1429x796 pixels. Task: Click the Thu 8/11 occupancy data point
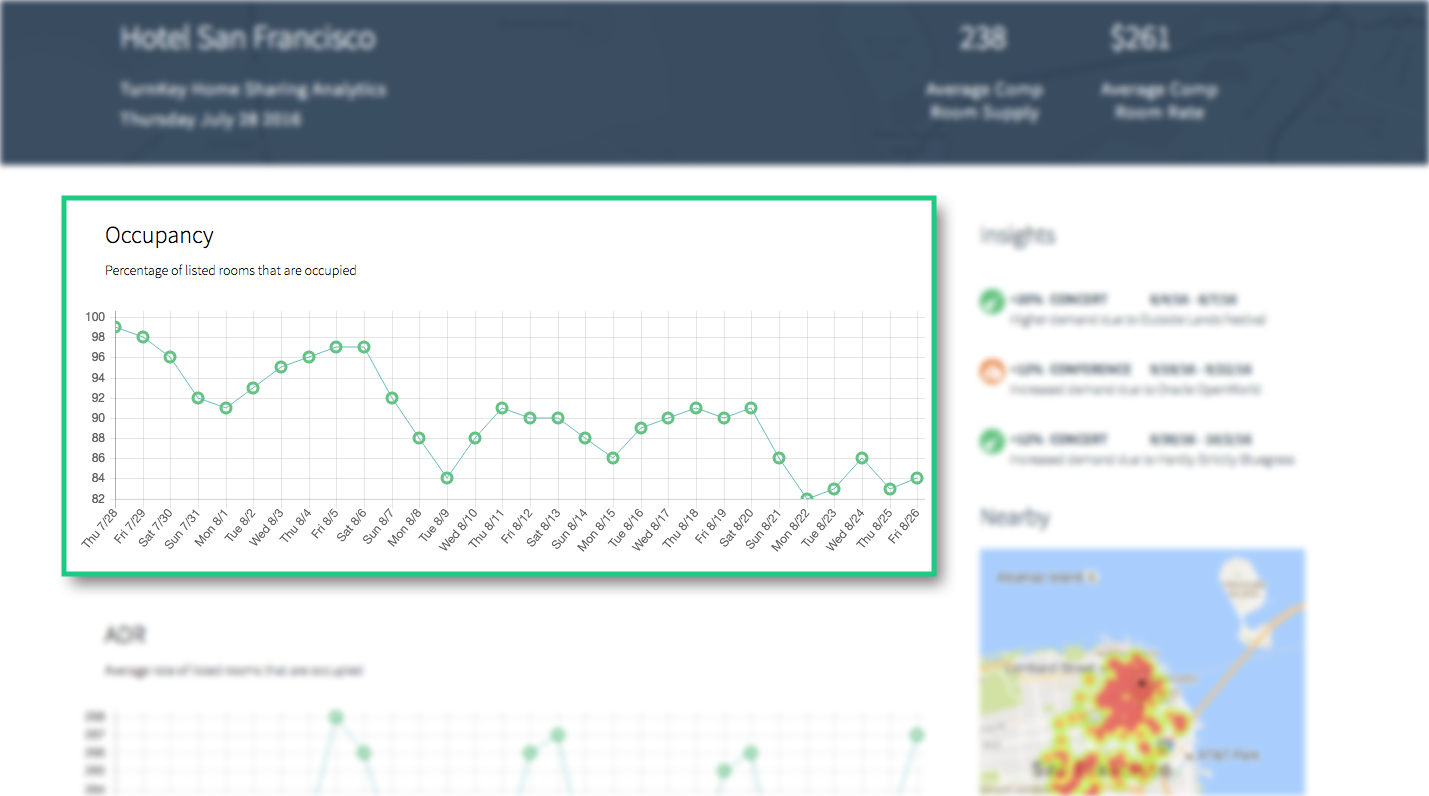(x=502, y=408)
